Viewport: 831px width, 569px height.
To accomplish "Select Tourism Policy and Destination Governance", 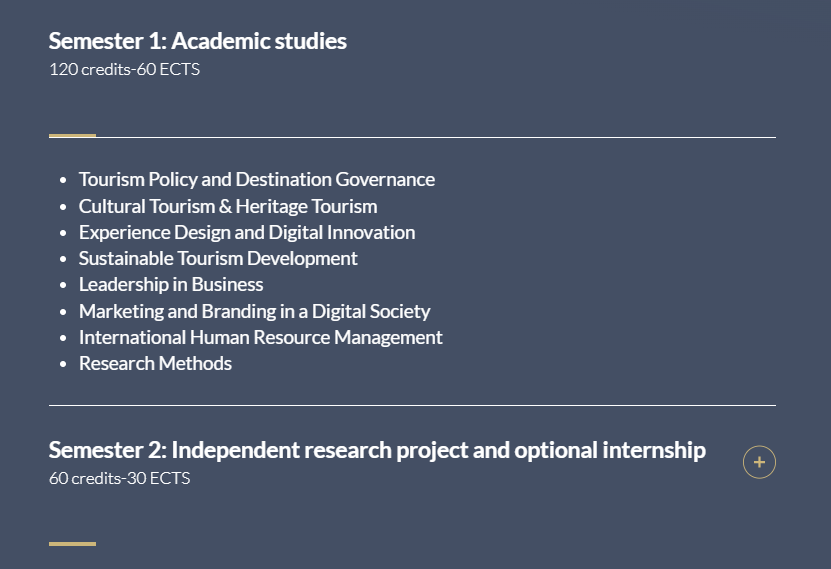I will [256, 180].
